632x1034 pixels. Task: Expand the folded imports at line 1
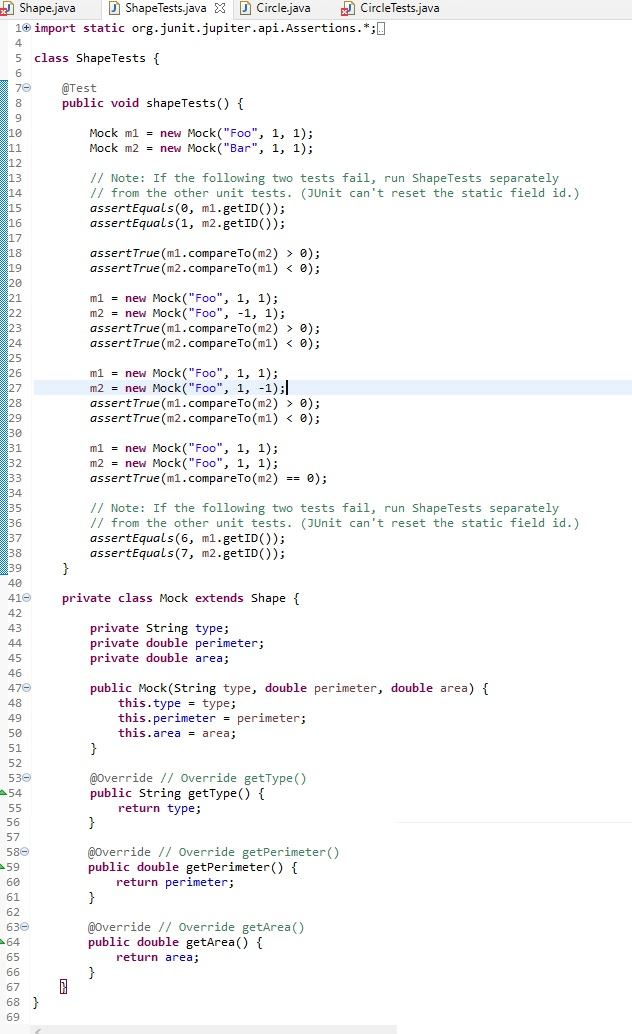point(26,28)
